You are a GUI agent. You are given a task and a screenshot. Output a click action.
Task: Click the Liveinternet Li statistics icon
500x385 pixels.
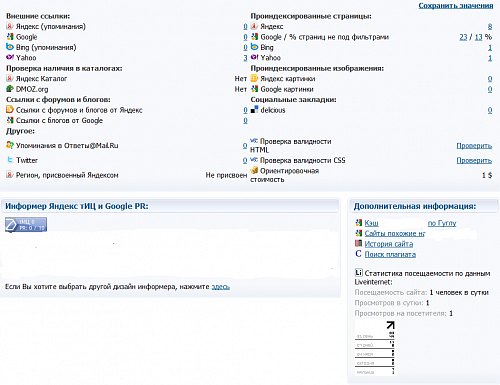358,273
